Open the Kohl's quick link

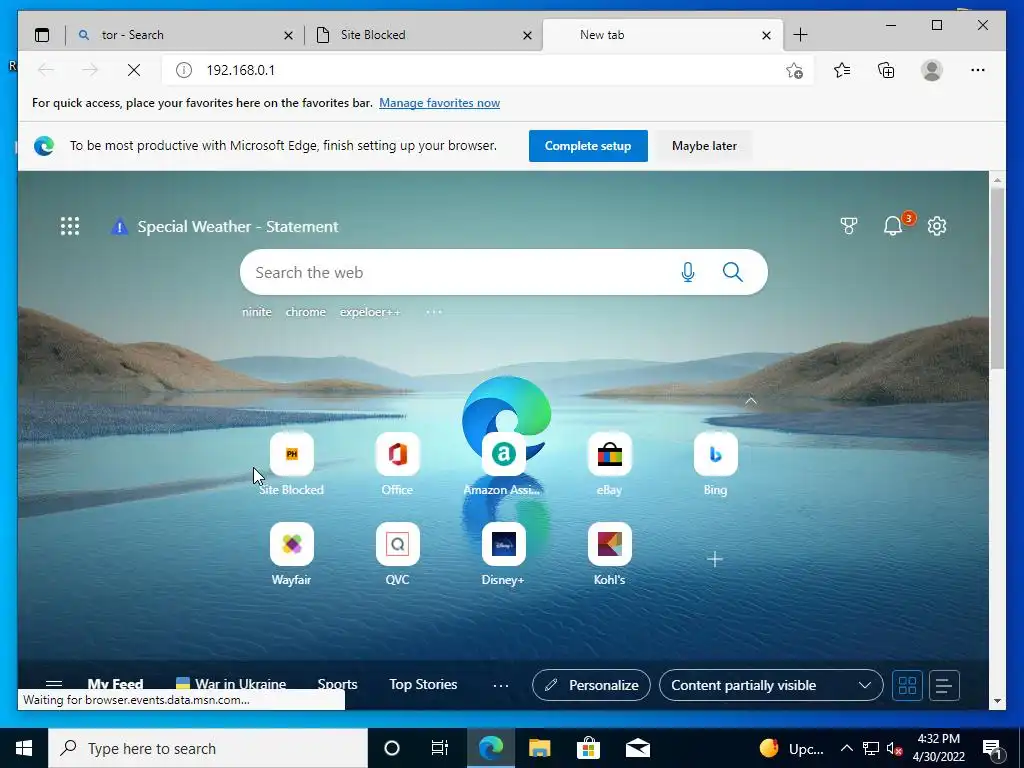click(609, 554)
